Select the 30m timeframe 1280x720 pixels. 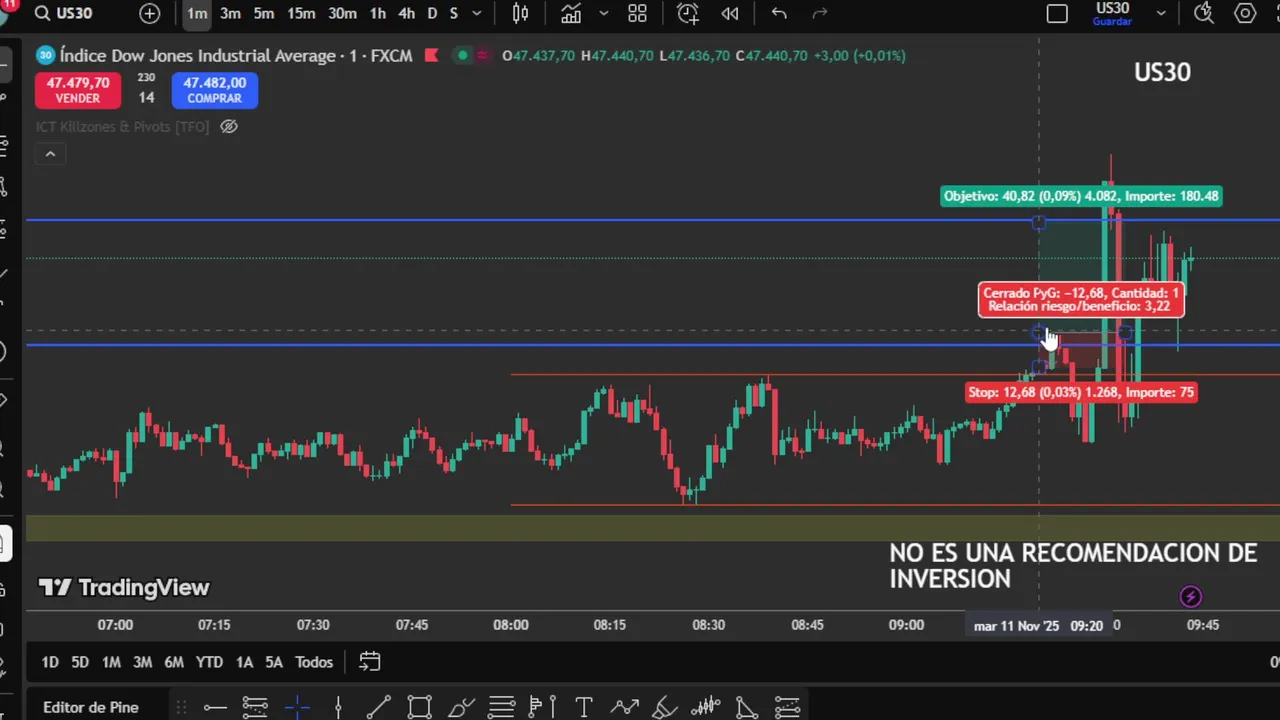pyautogui.click(x=342, y=13)
